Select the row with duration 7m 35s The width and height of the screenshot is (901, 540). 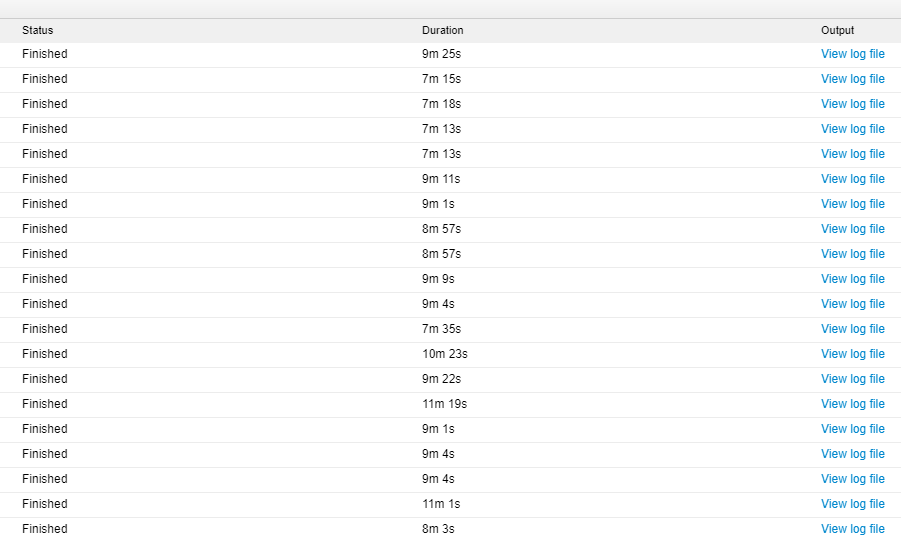click(450, 329)
